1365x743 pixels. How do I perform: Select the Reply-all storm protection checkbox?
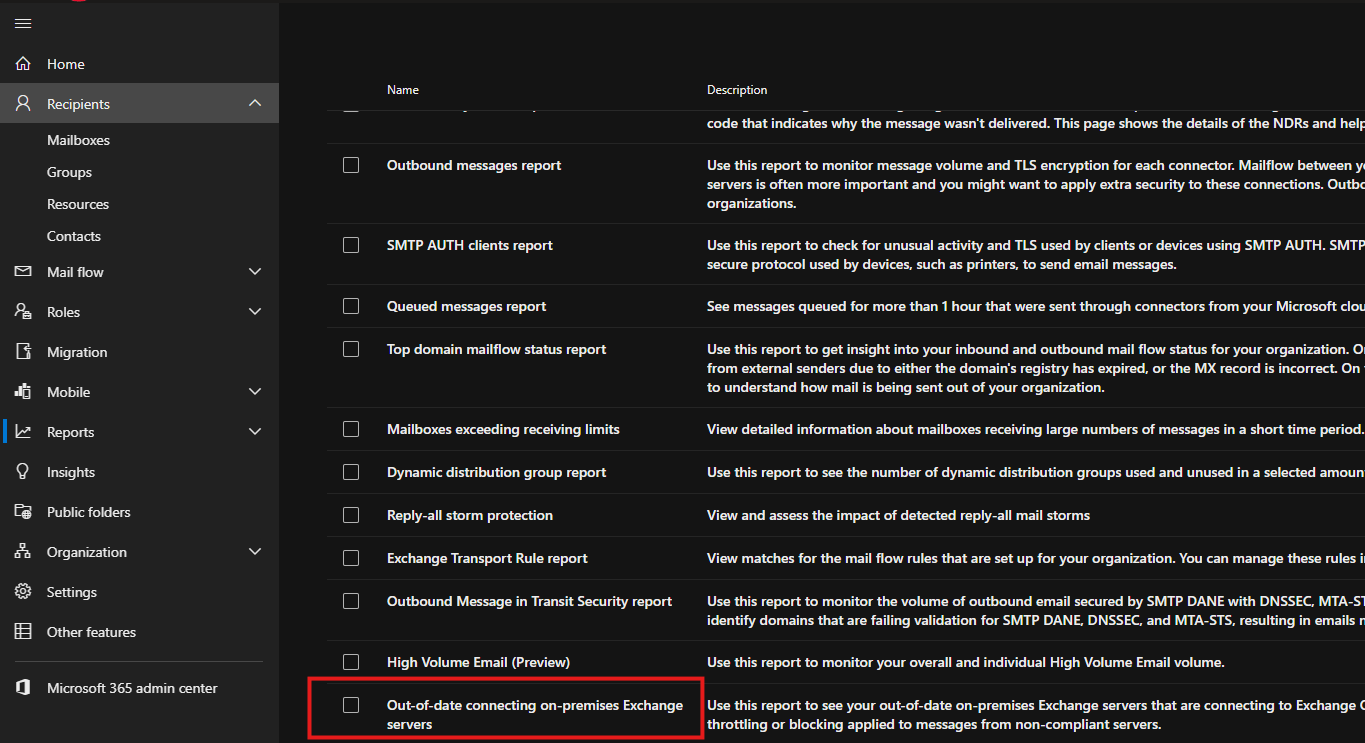(x=351, y=515)
